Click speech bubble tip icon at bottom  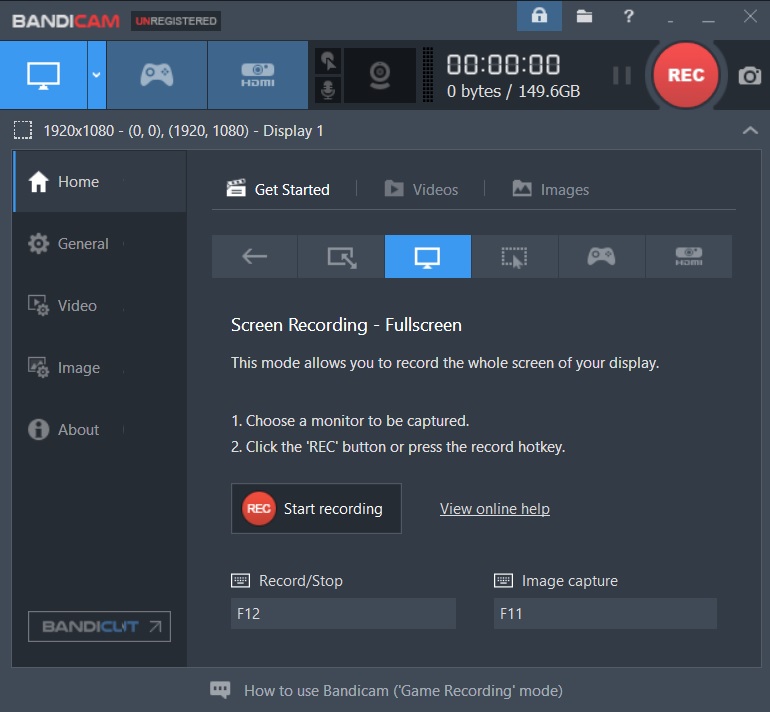point(220,689)
